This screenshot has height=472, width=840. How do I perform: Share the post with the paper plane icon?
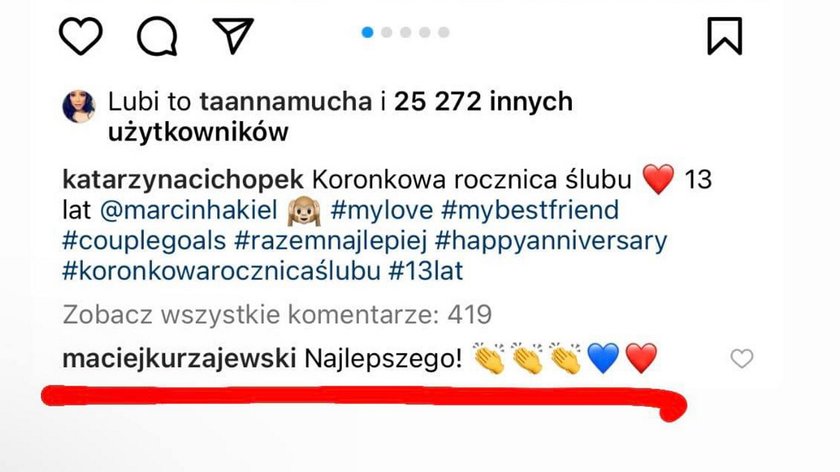click(x=233, y=36)
